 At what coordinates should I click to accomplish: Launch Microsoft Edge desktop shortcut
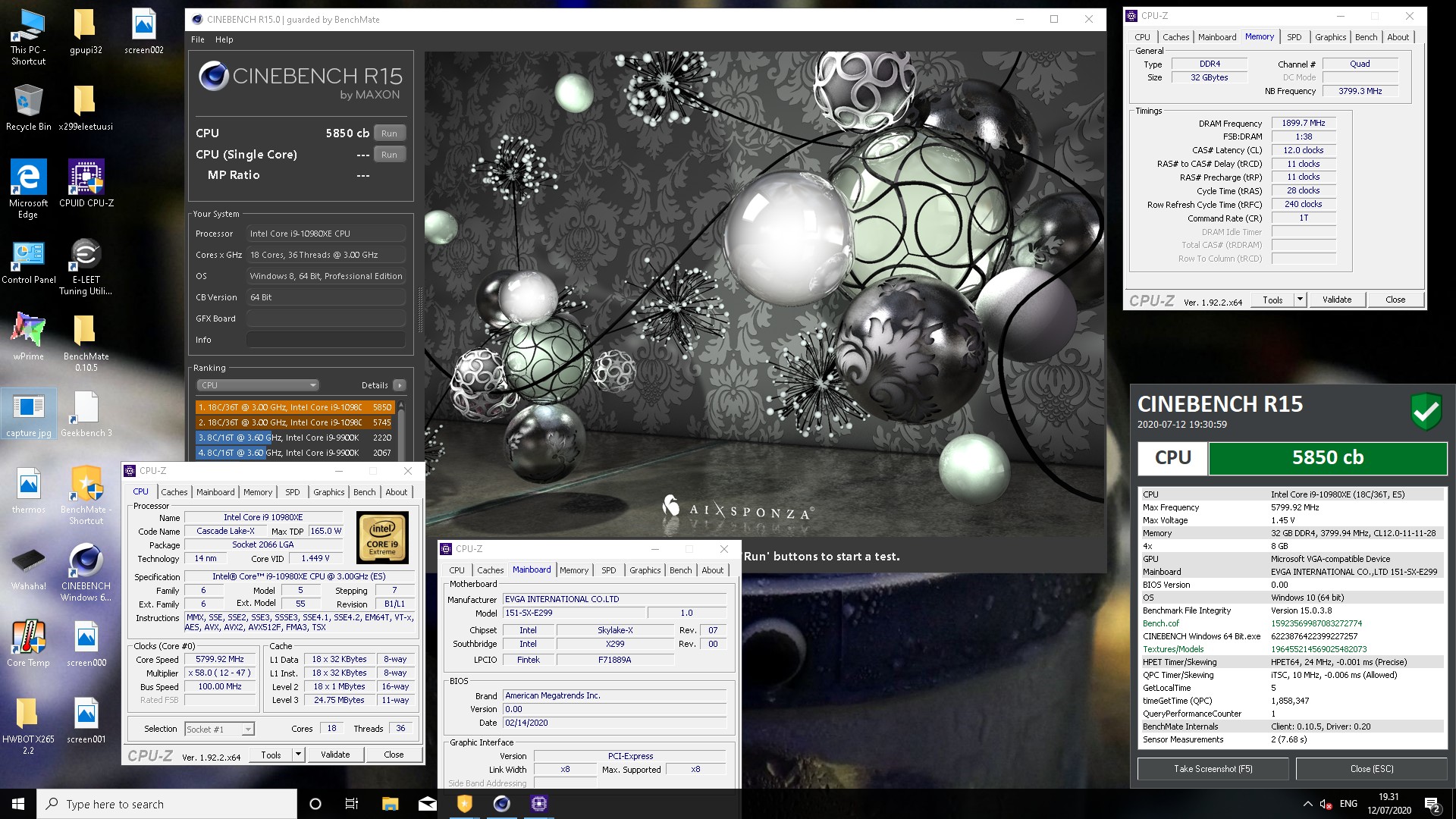[x=28, y=190]
